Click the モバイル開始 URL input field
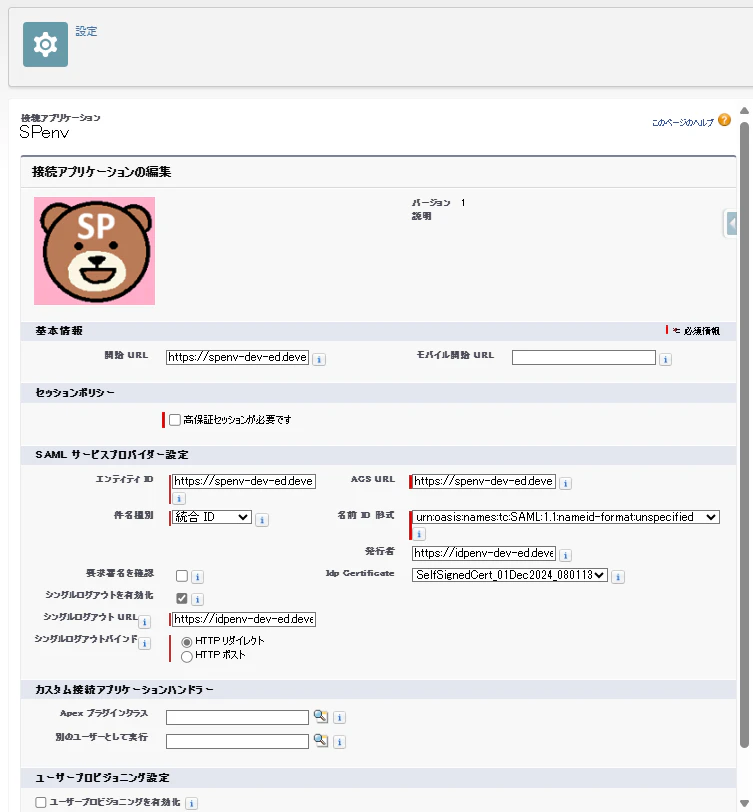 [x=584, y=357]
